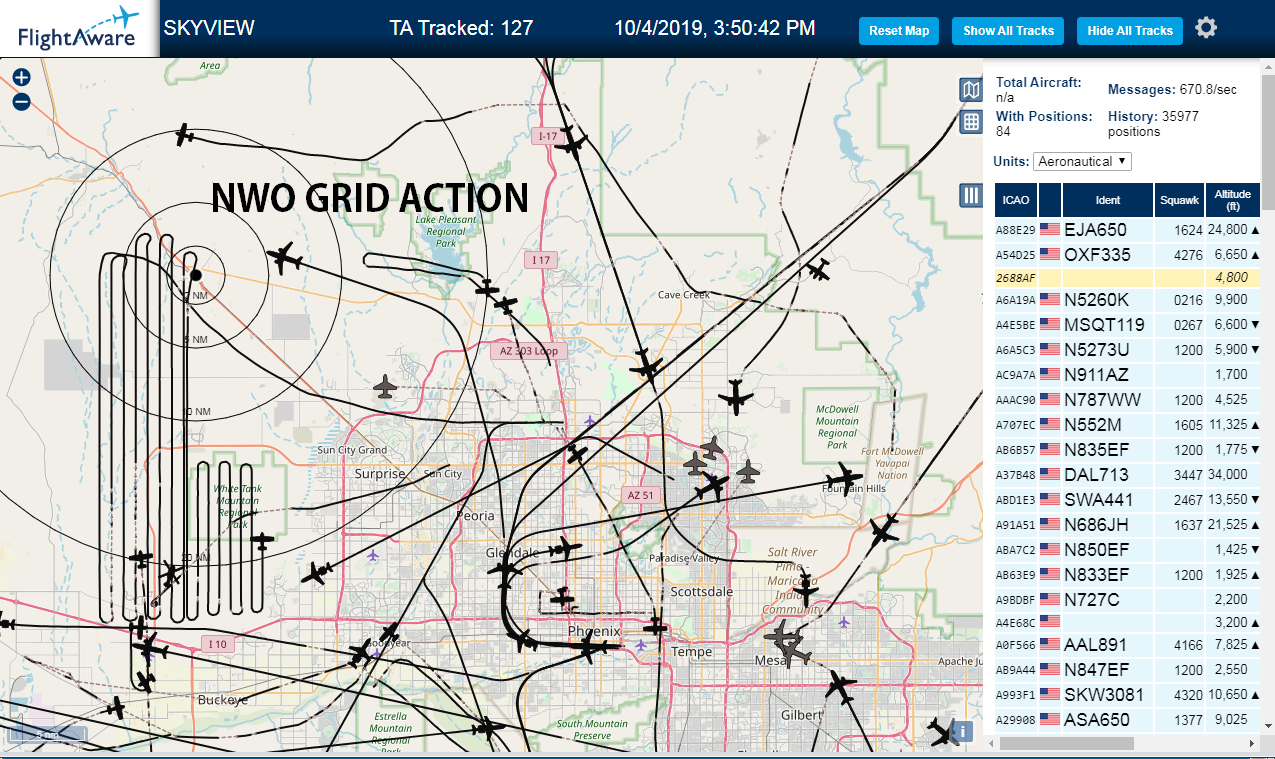Image resolution: width=1275 pixels, height=759 pixels.
Task: Sort table by Altitude (ft) column
Action: [x=1233, y=200]
